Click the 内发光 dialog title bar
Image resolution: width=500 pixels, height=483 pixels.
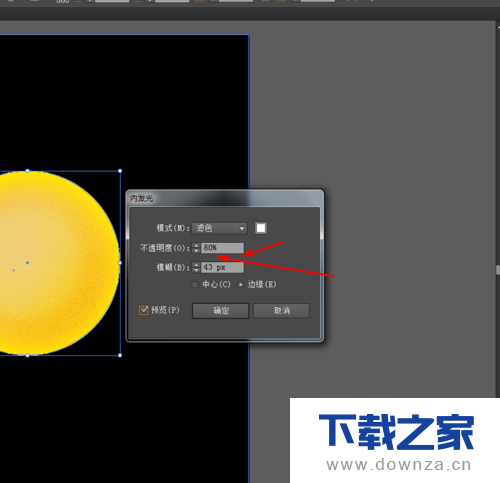point(224,198)
